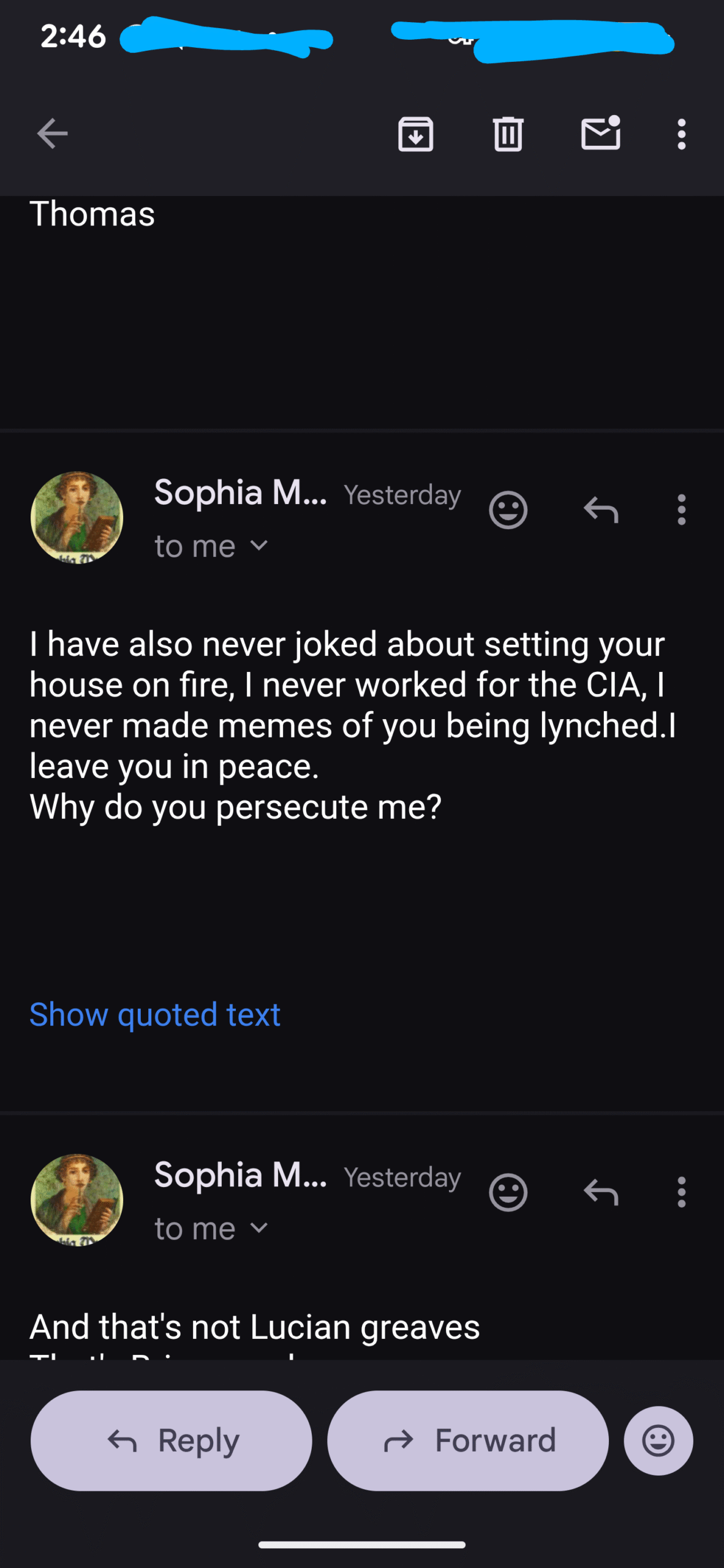Tap sender name Sophia M... on first message
Image resolution: width=724 pixels, height=1568 pixels.
tap(240, 492)
